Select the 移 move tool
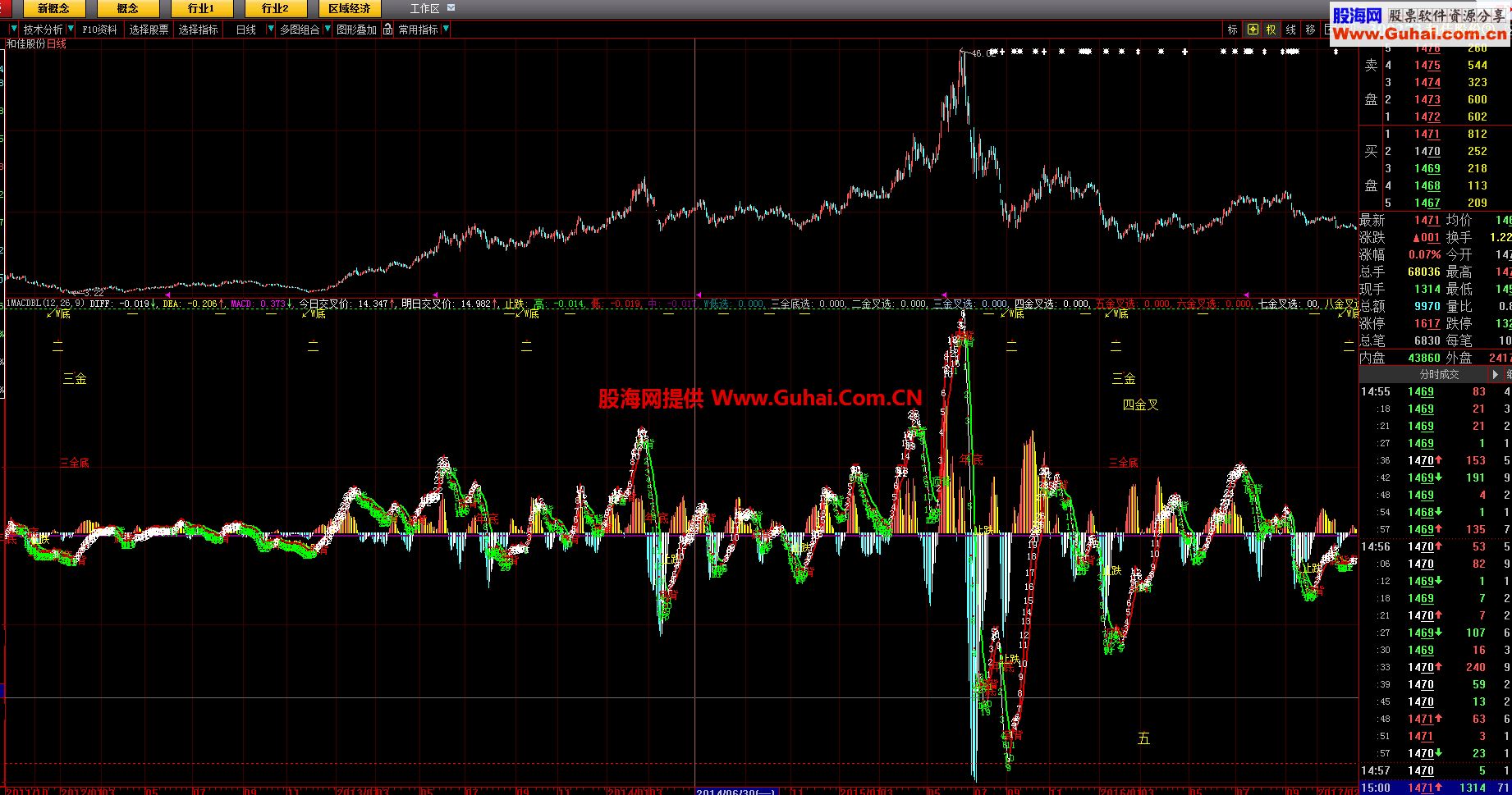The image size is (1512, 795). [1310, 30]
